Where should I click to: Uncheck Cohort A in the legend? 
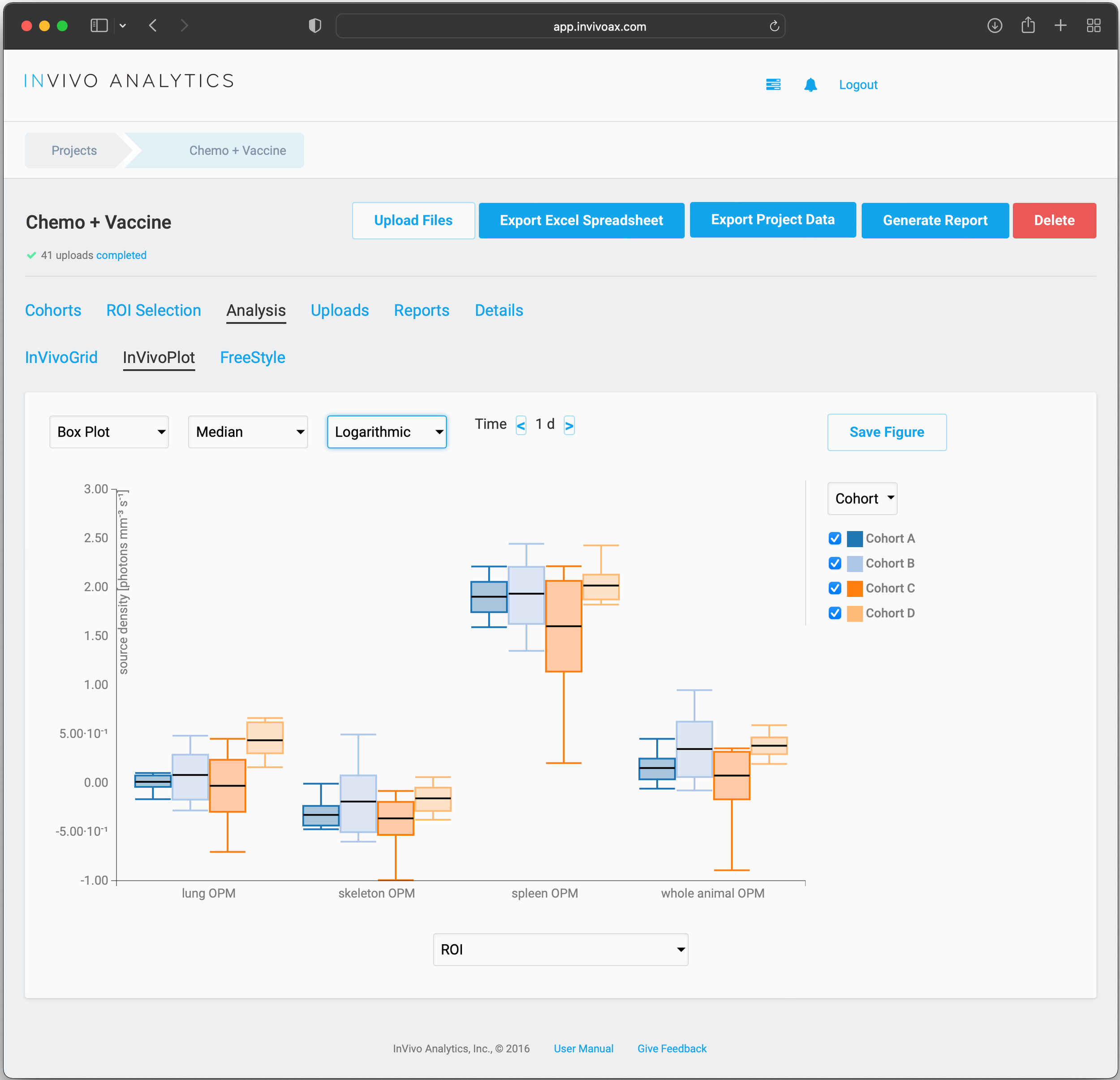tap(835, 538)
